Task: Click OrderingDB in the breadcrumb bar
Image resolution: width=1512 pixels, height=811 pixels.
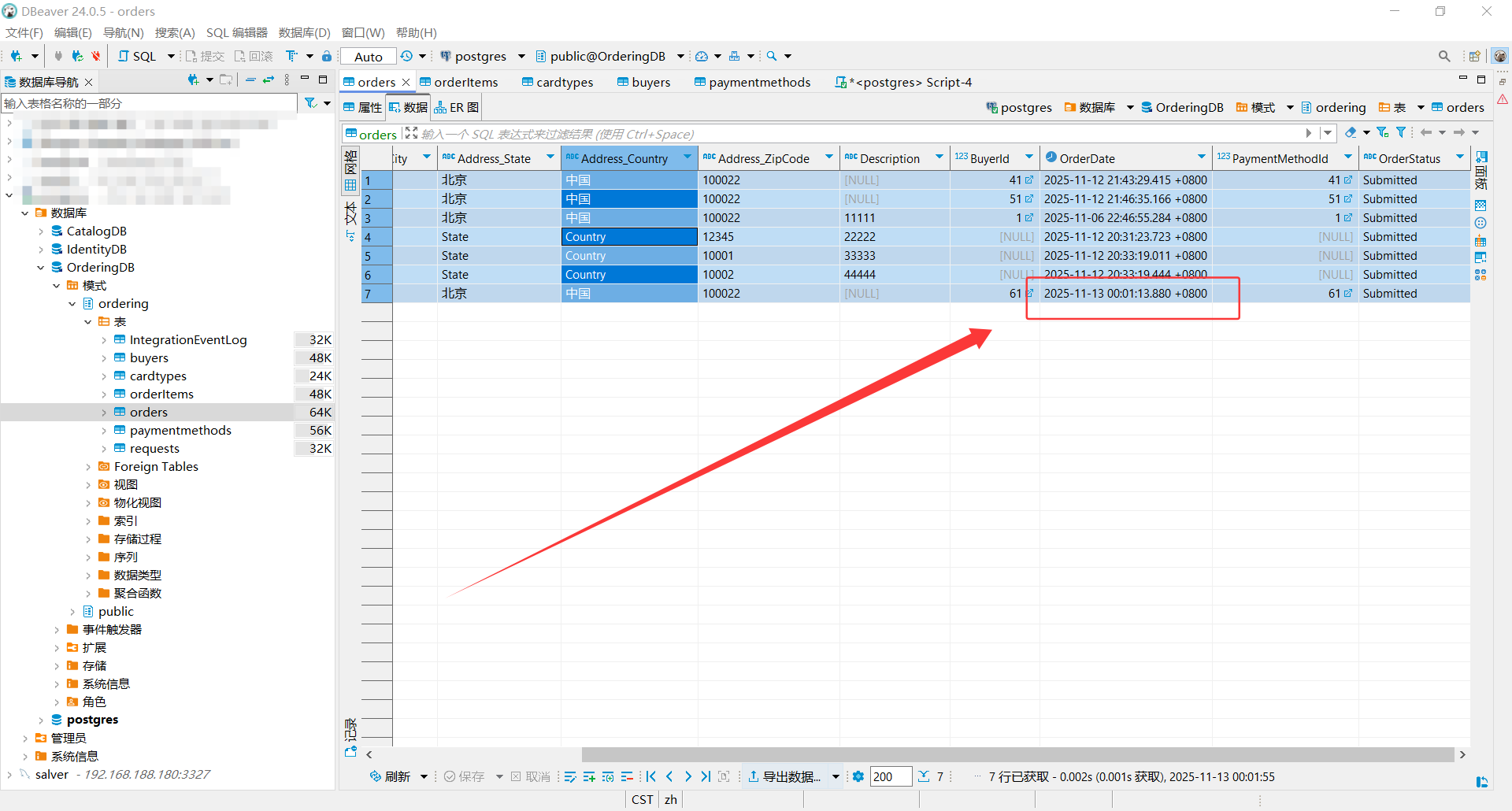Action: pyautogui.click(x=1182, y=107)
